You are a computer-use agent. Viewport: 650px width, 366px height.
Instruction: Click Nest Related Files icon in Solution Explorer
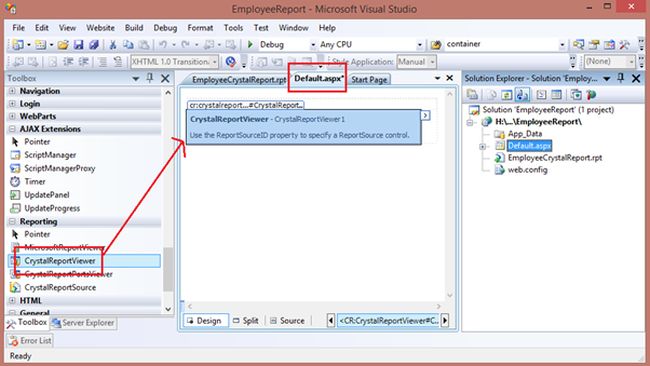[522, 95]
